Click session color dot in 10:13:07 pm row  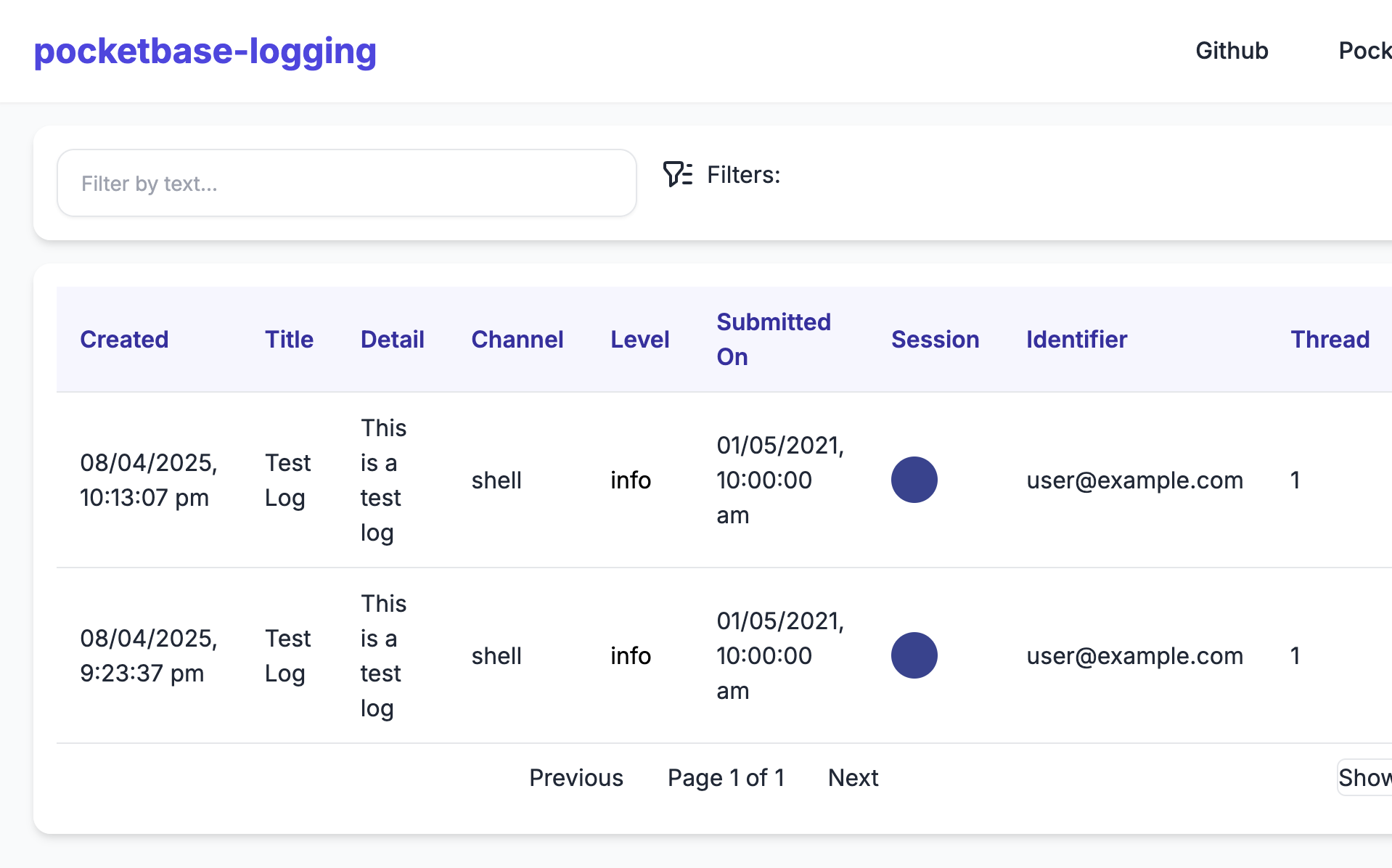(x=914, y=480)
